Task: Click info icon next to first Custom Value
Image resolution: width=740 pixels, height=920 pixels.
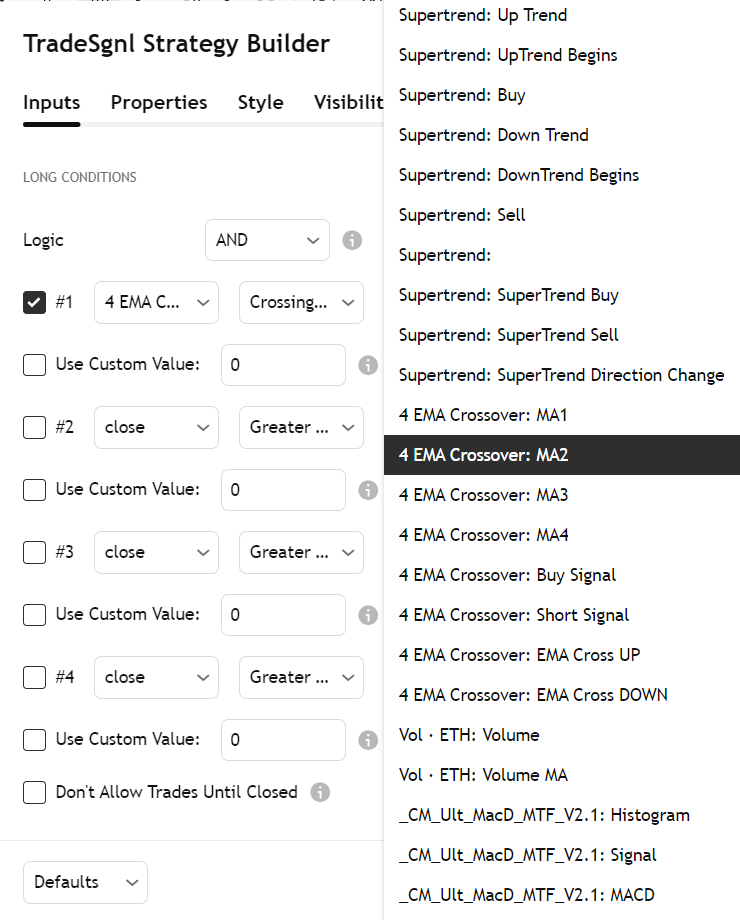Action: (368, 365)
